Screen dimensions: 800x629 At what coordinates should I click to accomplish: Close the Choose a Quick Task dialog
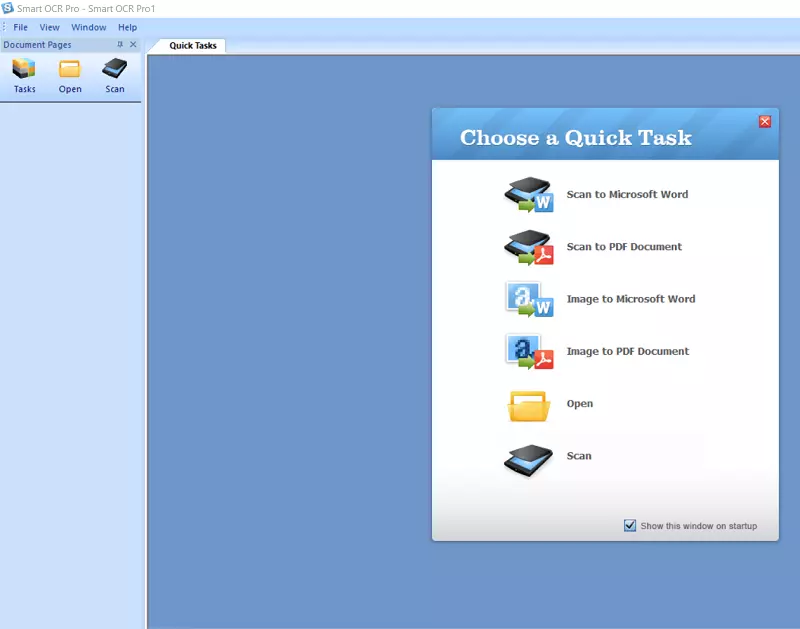(x=765, y=122)
